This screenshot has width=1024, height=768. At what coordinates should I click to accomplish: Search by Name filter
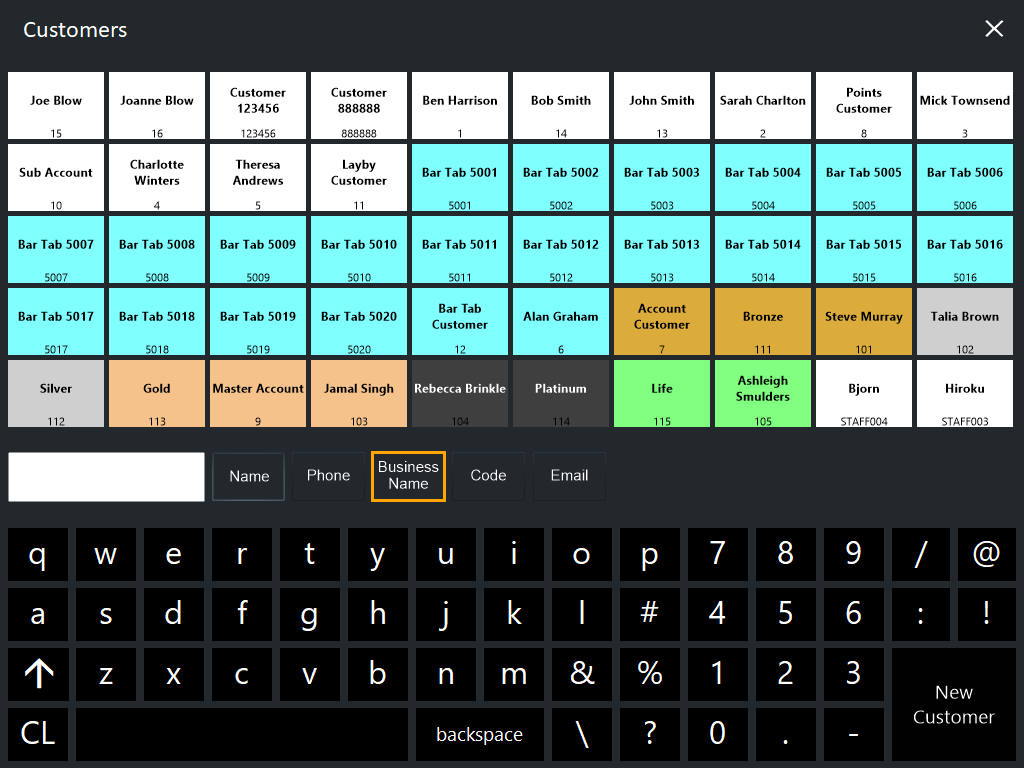[249, 476]
